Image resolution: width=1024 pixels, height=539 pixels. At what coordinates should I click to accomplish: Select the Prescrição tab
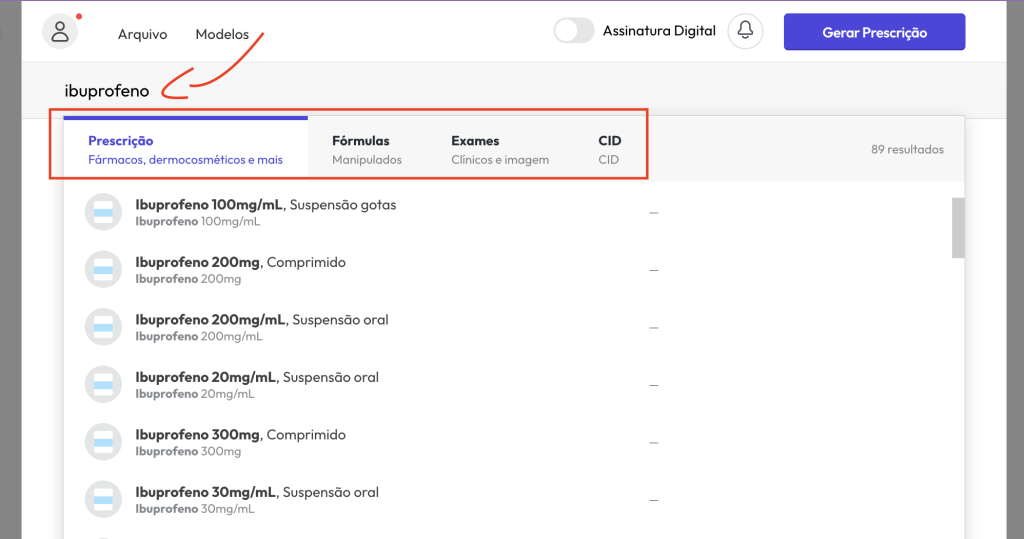click(x=185, y=150)
